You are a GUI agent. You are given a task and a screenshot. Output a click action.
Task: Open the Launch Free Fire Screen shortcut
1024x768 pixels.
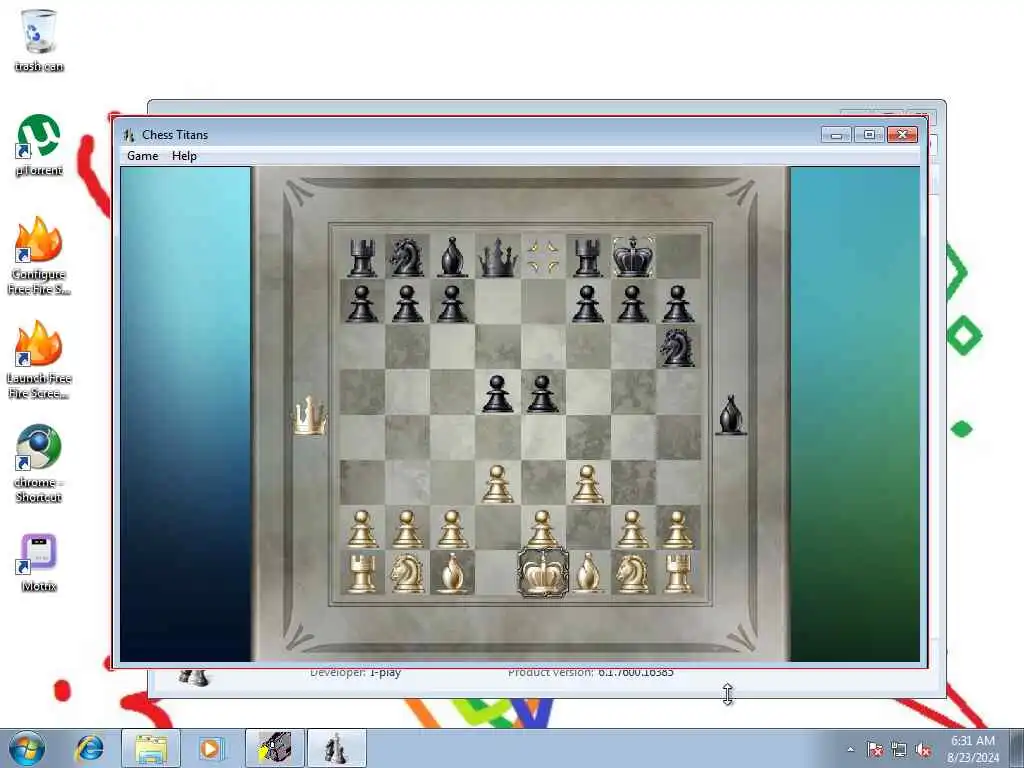point(39,360)
